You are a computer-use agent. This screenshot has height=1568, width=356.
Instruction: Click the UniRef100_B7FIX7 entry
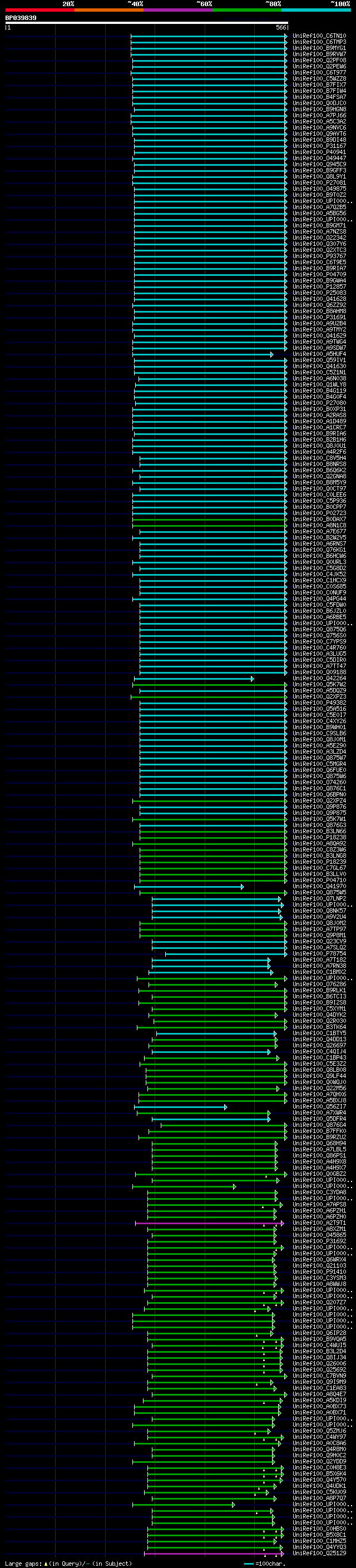click(319, 85)
